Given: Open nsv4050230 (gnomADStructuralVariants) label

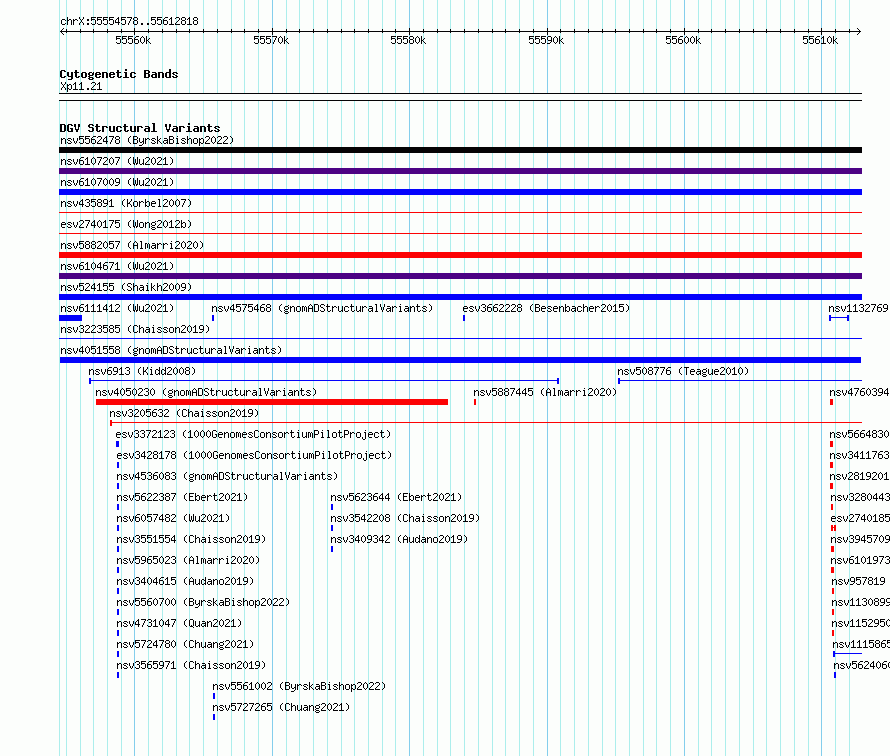Looking at the screenshot, I should 206,392.
